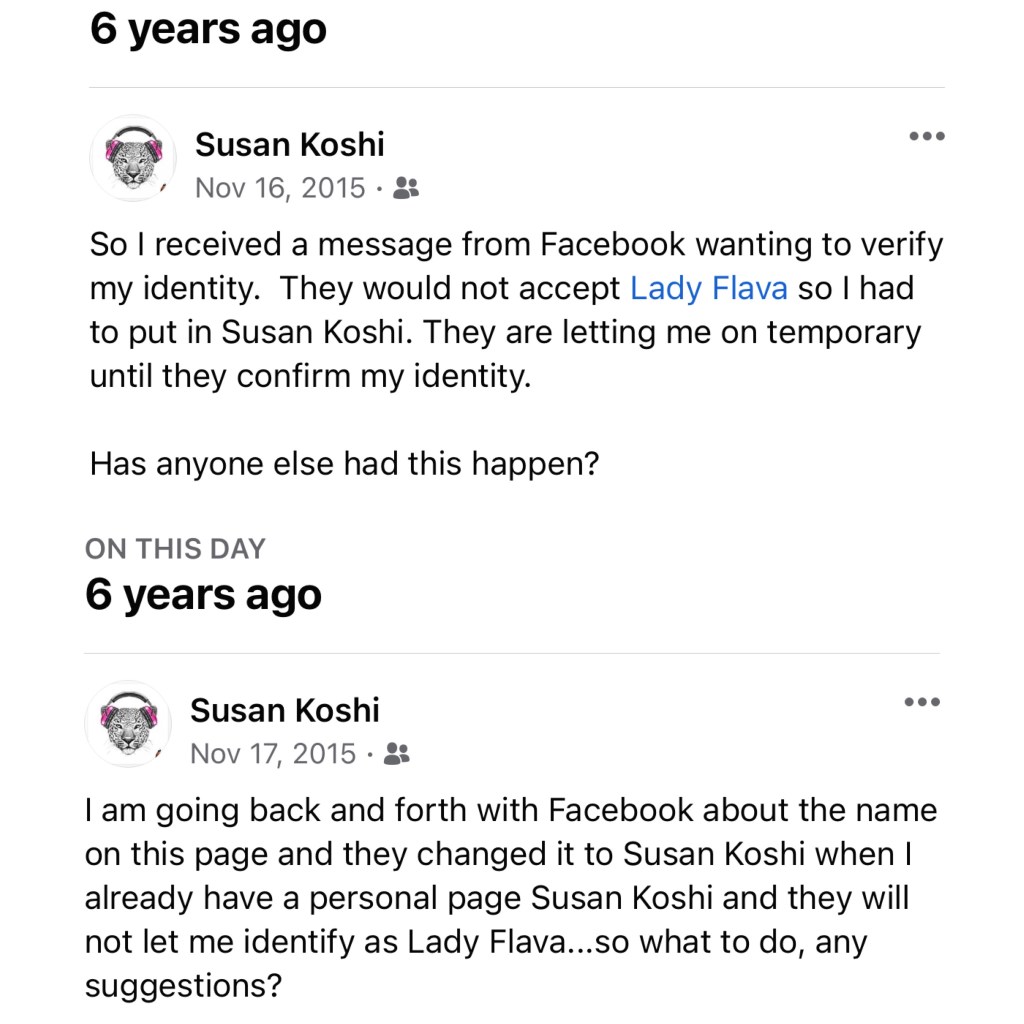The height and width of the screenshot is (1024, 1024).
Task: Tap the "I am going back and forth" opening line
Action: (511, 810)
